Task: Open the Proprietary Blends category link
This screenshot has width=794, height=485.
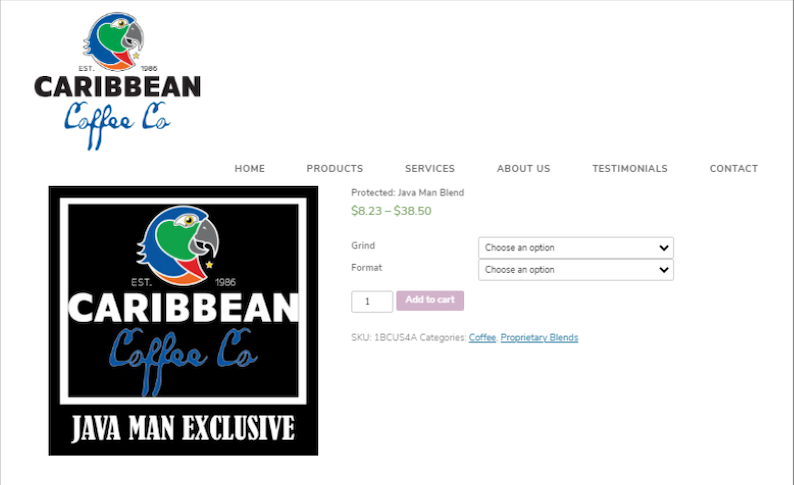Action: click(539, 338)
